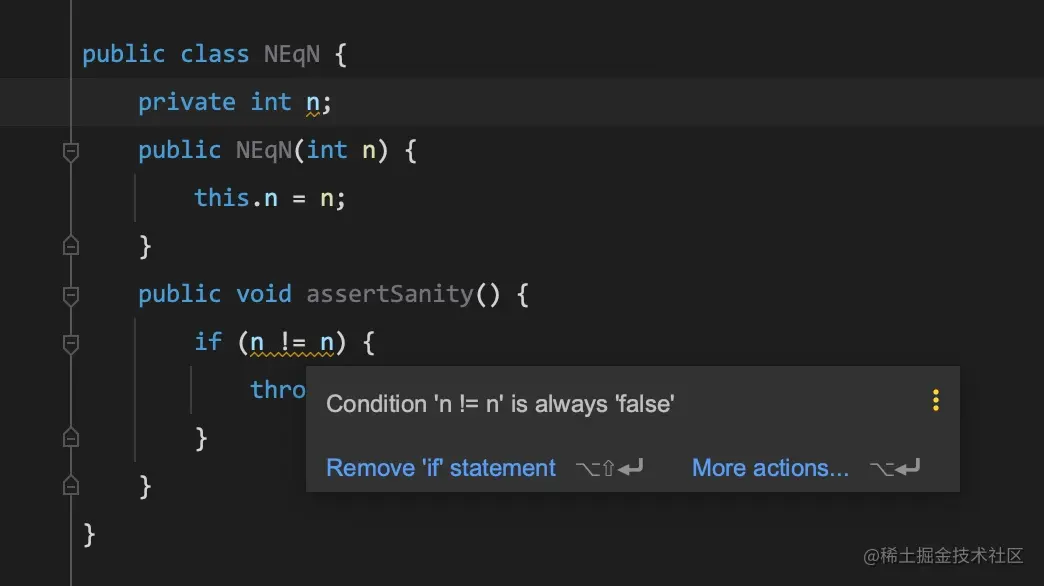Viewport: 1044px width, 586px height.
Task: Click the assertSanity method name
Action: (x=390, y=294)
